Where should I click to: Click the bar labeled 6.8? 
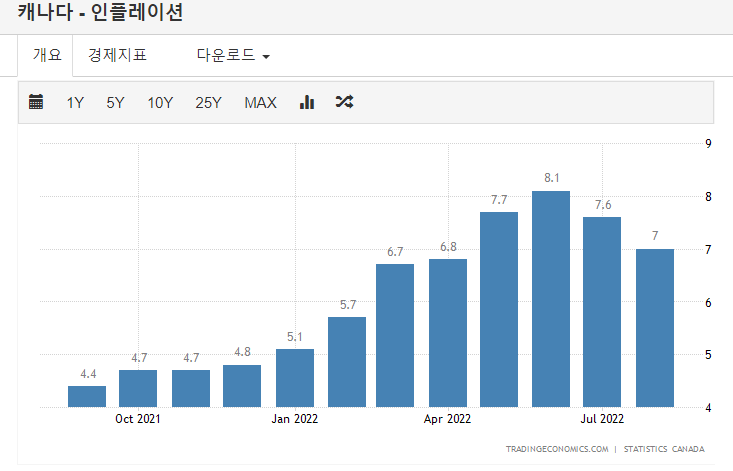(x=448, y=333)
